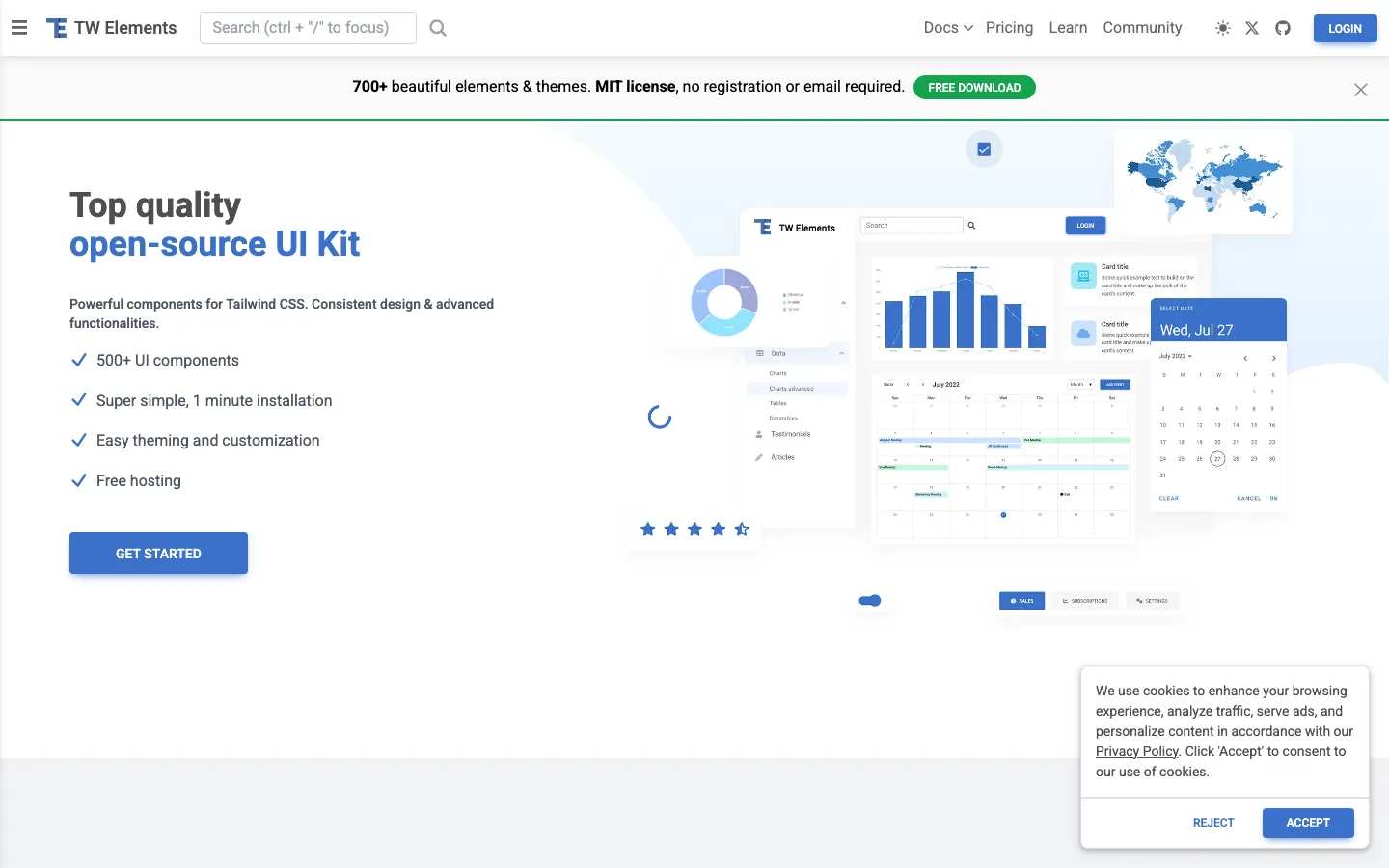1389x868 pixels.
Task: Open the Learn menu item
Action: (x=1068, y=28)
